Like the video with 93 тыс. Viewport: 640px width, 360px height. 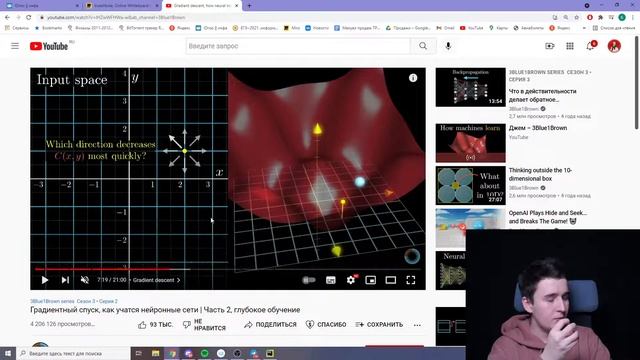click(x=155, y=325)
